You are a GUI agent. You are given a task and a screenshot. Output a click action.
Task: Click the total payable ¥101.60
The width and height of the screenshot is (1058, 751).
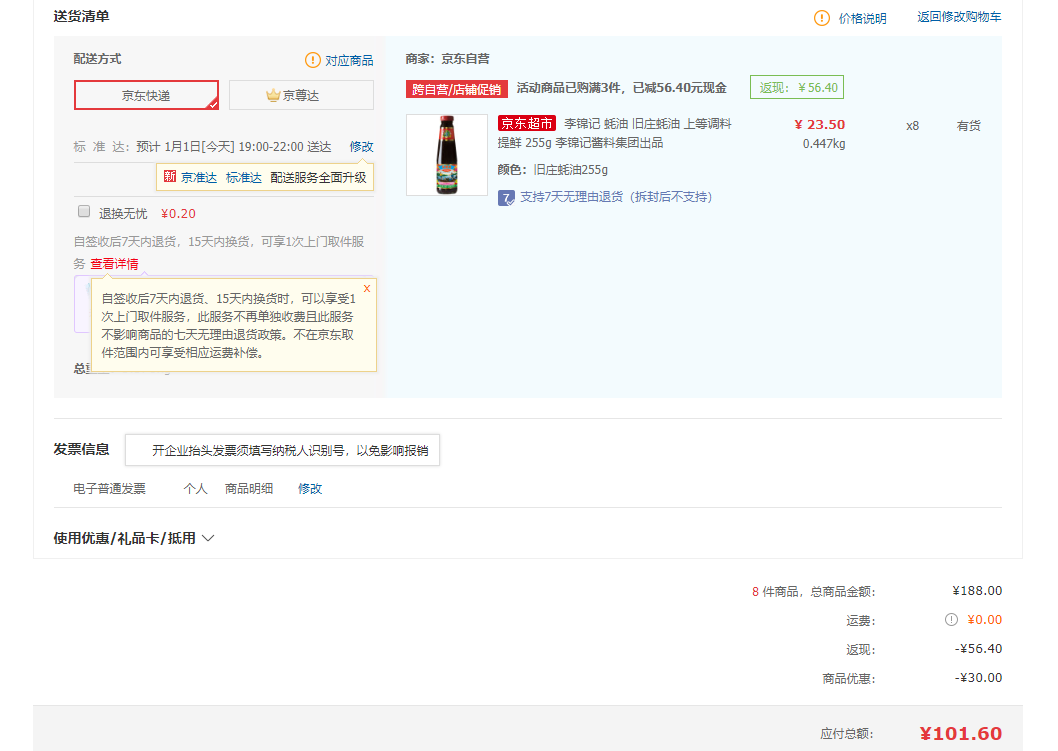click(961, 733)
